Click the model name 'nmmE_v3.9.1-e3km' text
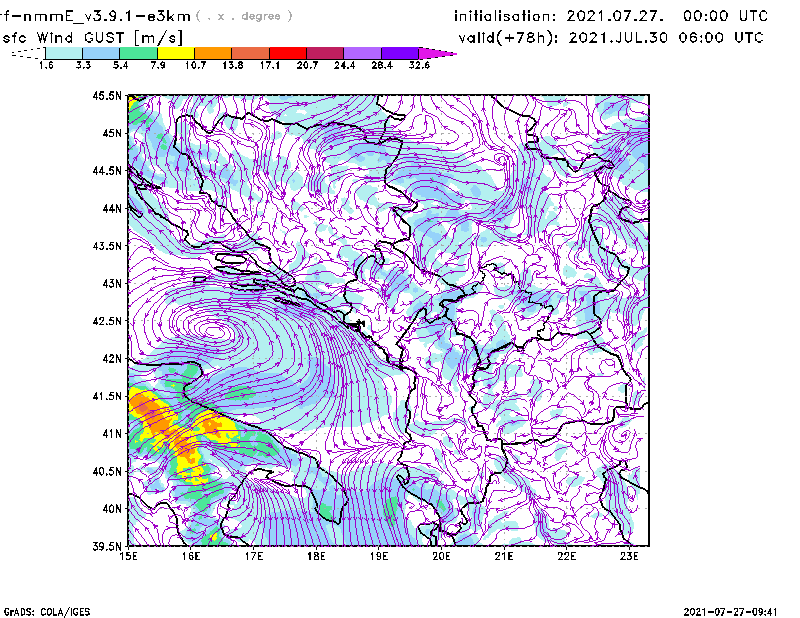This screenshot has height=618, width=800. [106, 16]
